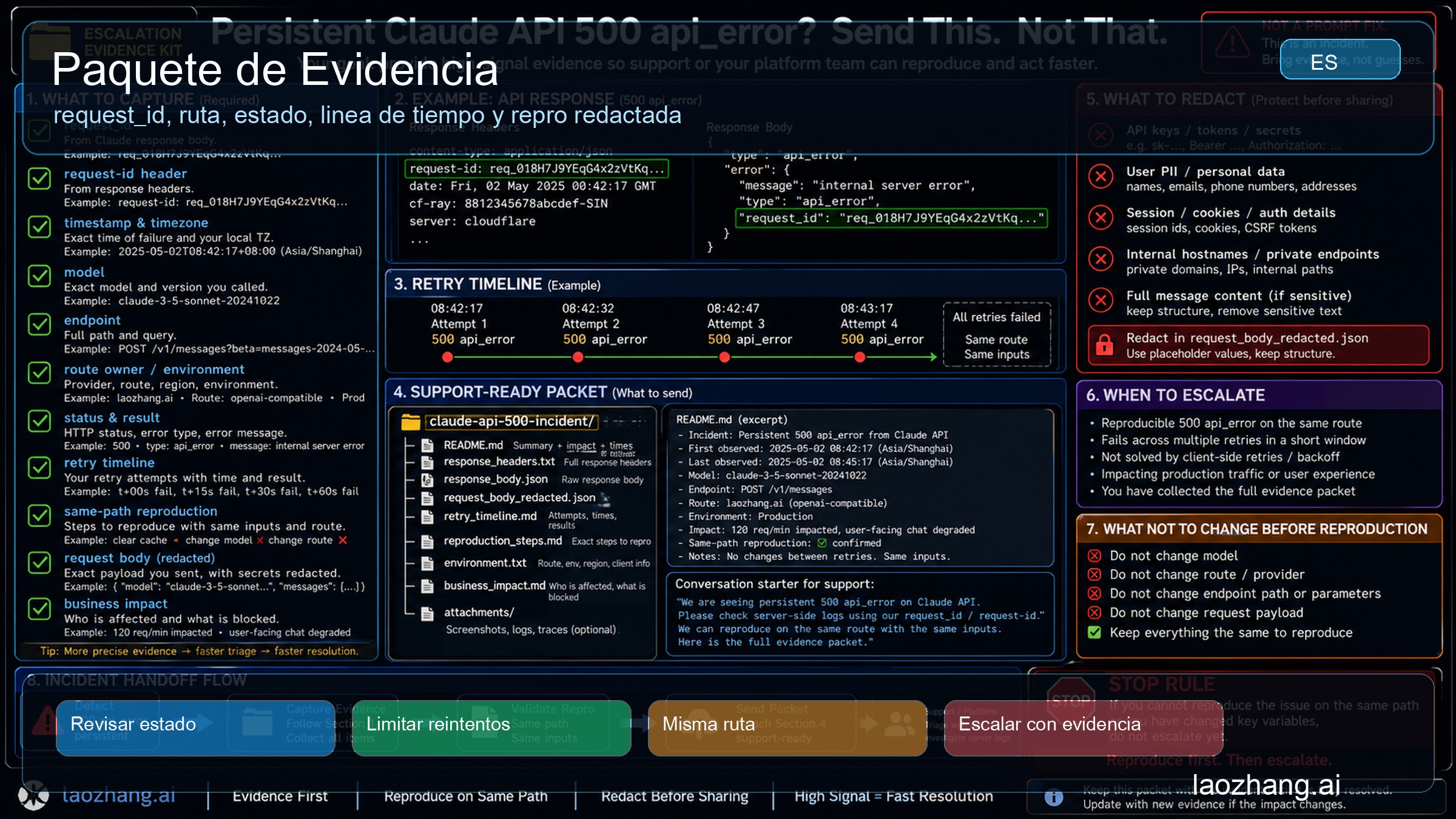Click the Tip: More precise evidence line
This screenshot has height=819, width=1456.
[200, 651]
